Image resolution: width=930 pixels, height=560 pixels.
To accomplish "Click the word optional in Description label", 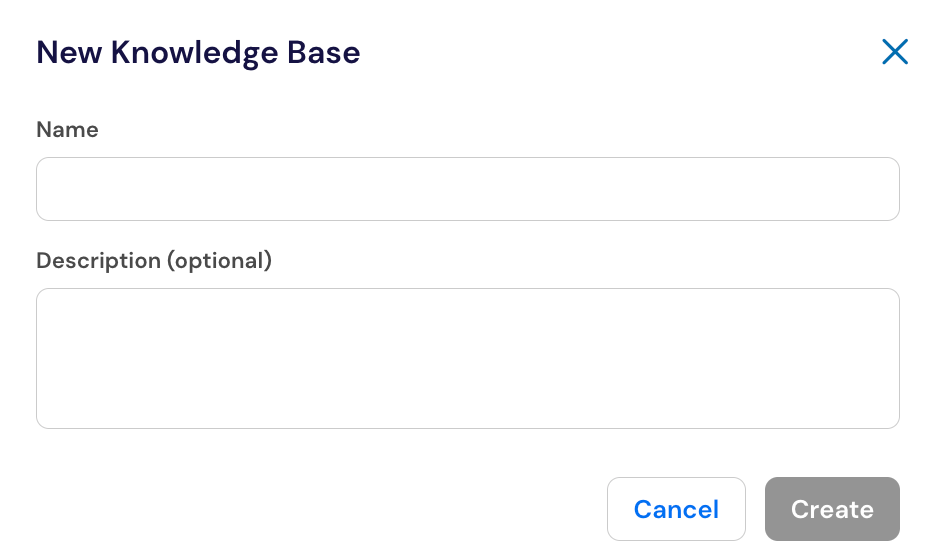I will (x=219, y=261).
